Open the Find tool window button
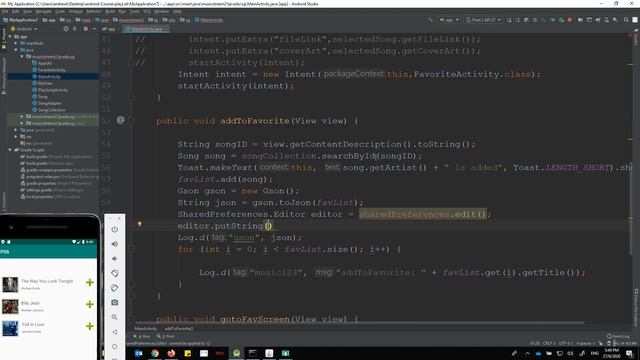Viewport: 640px width, 360px height. pos(166,336)
